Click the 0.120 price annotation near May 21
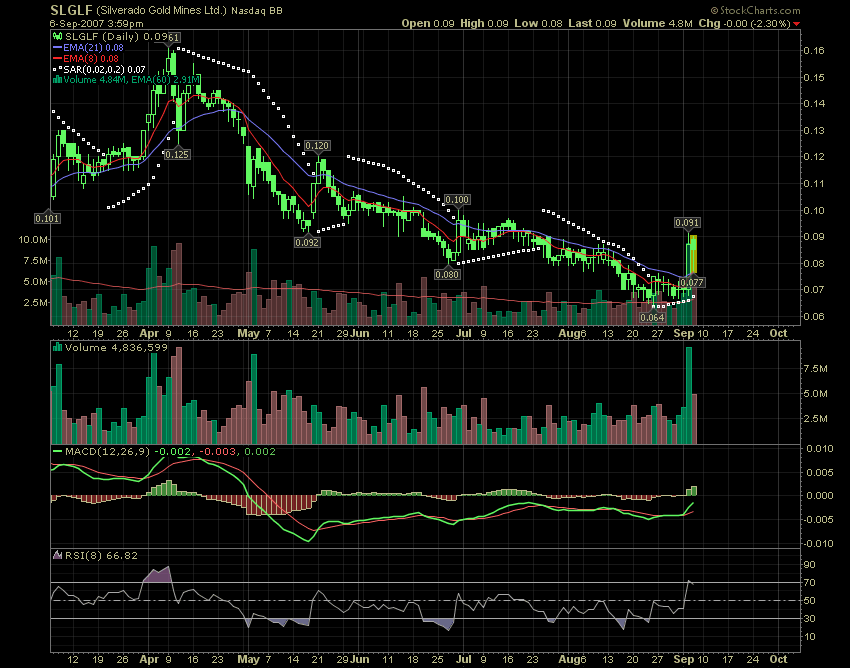Image resolution: width=850 pixels, height=668 pixels. tap(317, 145)
